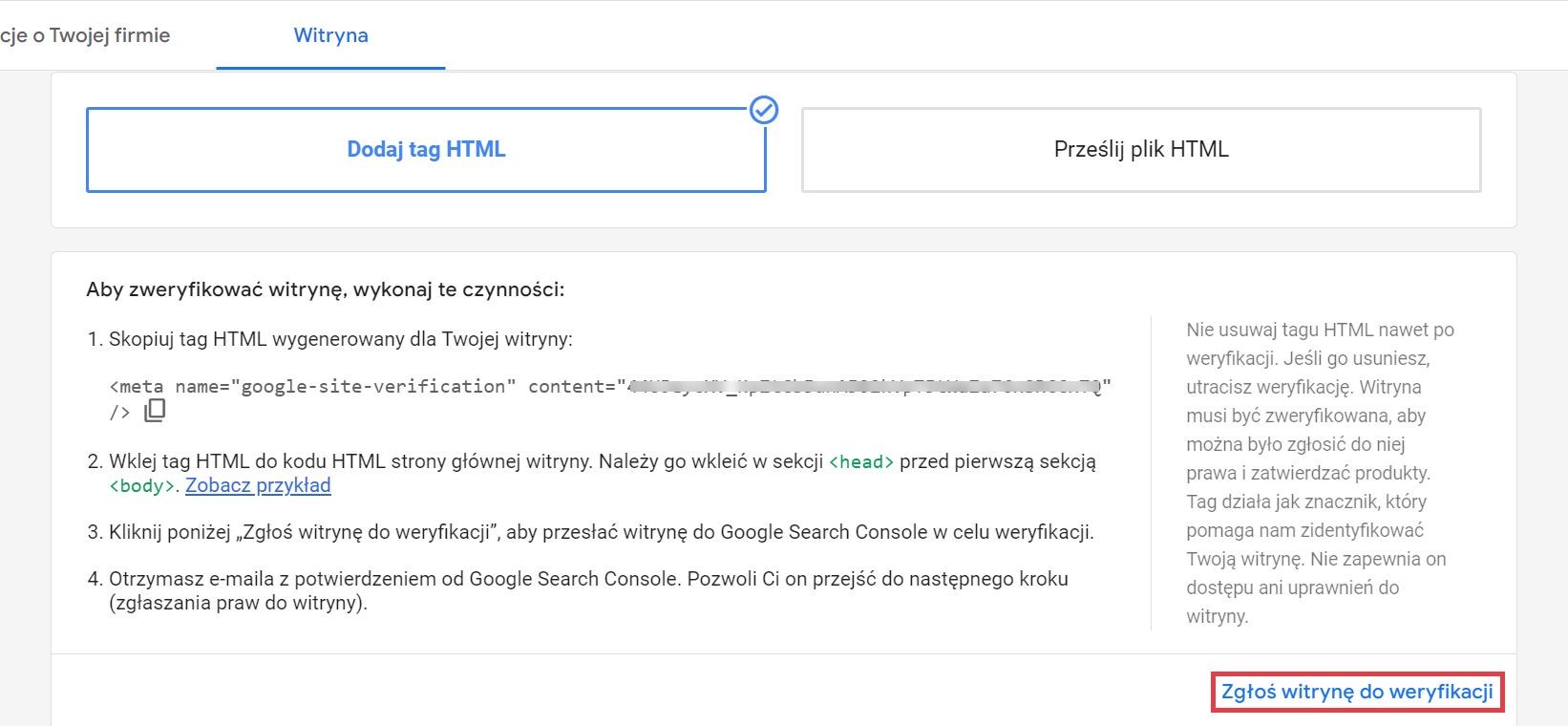Switch to the Witryna tab
The image size is (1568, 726).
click(x=330, y=35)
